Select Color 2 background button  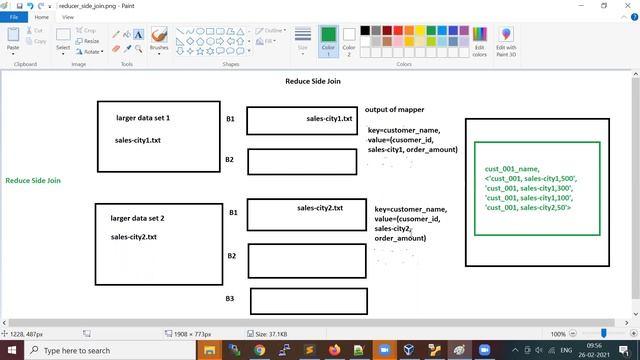pos(349,41)
